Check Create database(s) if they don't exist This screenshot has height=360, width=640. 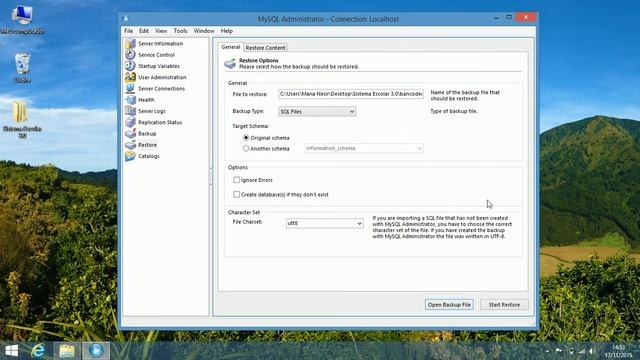[236, 194]
